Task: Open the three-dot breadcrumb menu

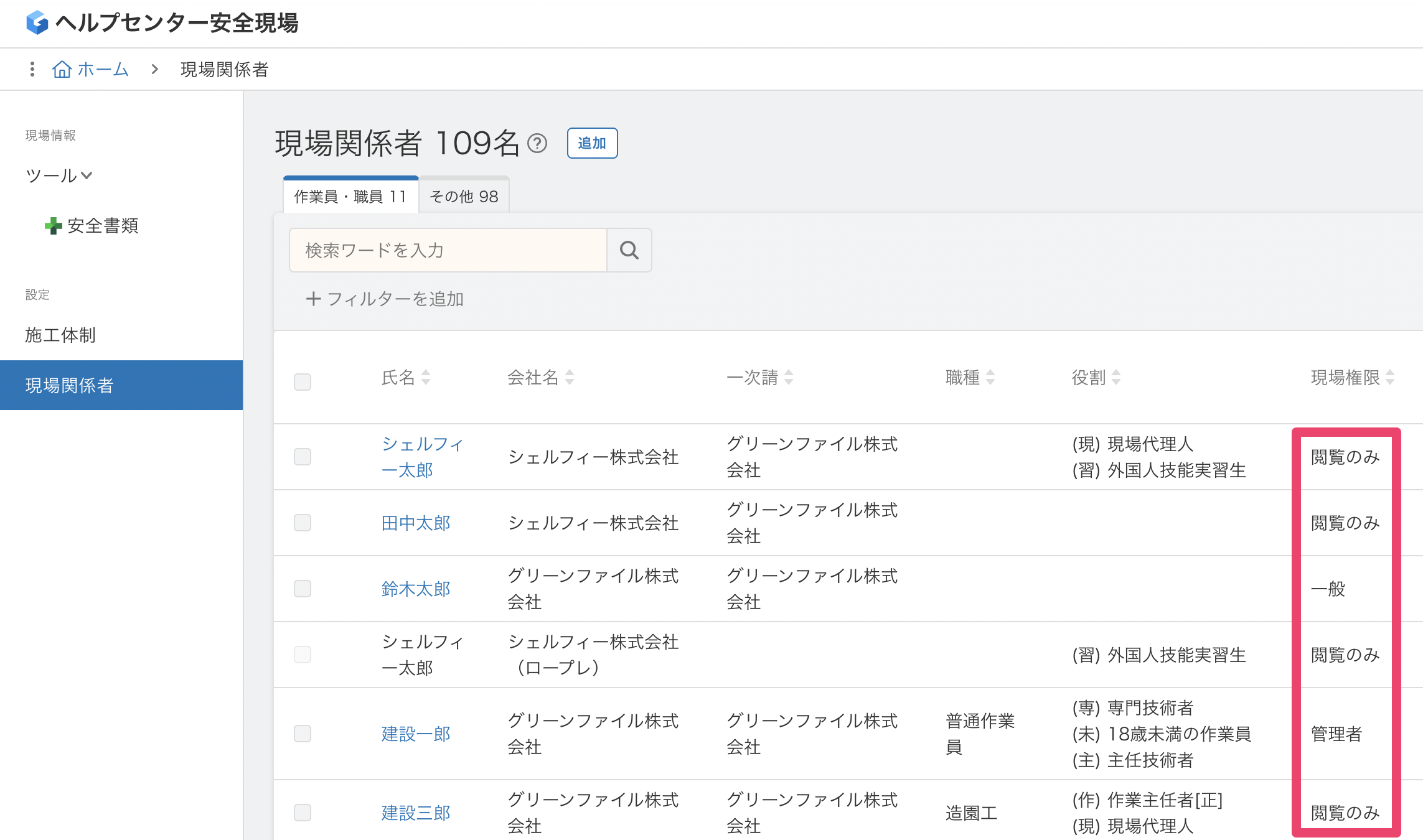Action: 32,69
